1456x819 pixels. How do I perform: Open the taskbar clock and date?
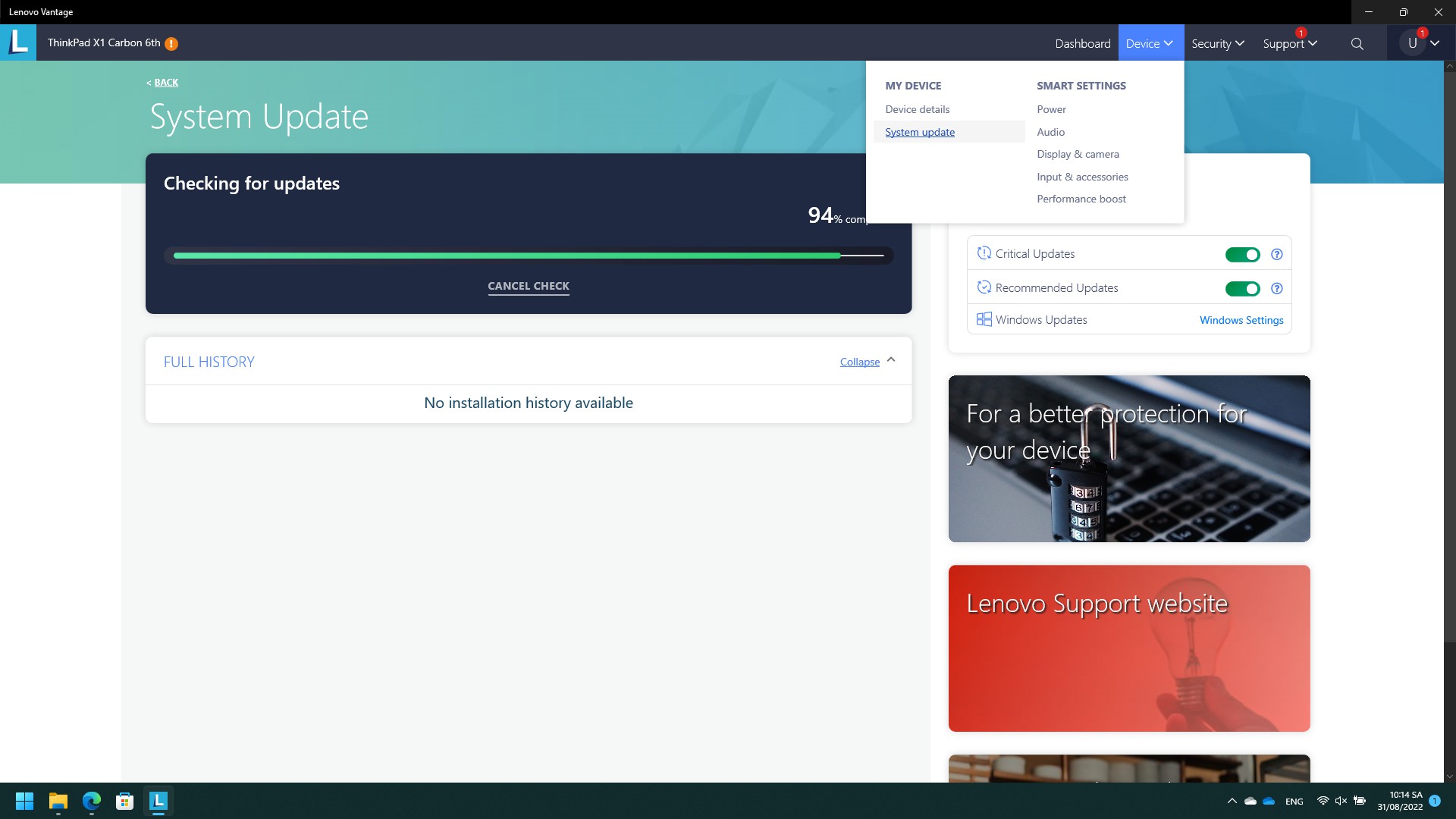click(1400, 801)
